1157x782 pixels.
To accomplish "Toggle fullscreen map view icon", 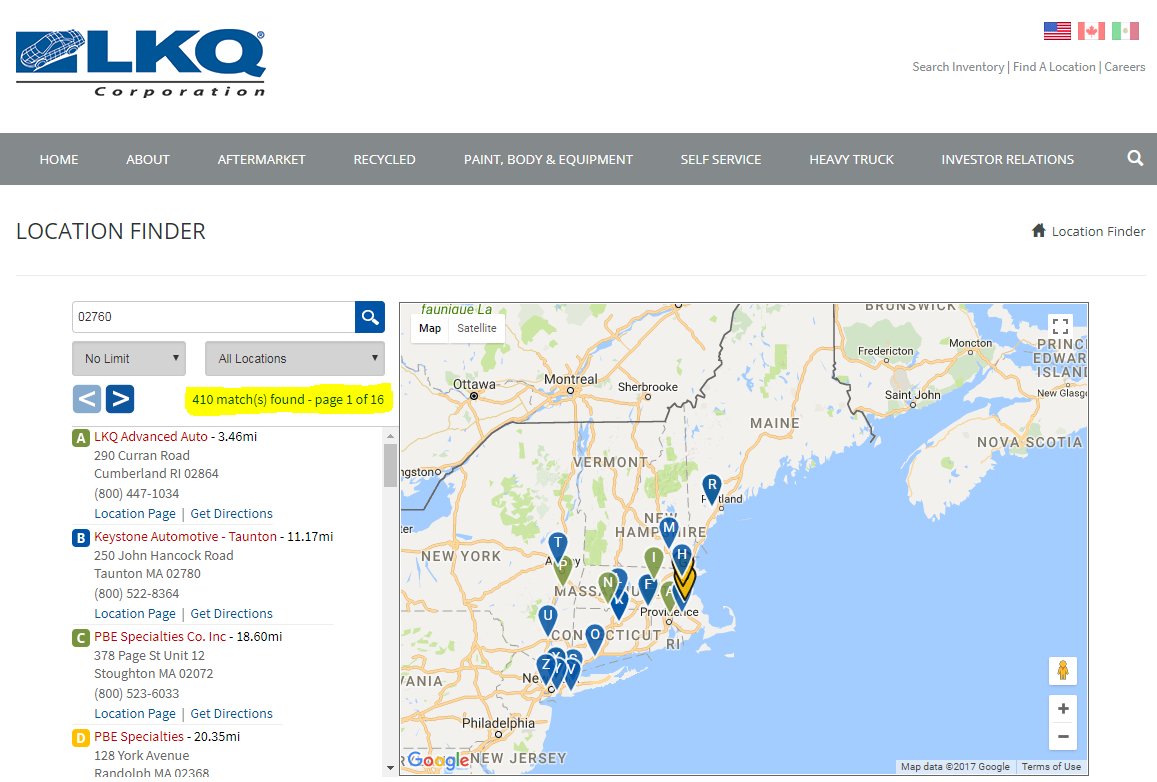I will [1060, 326].
